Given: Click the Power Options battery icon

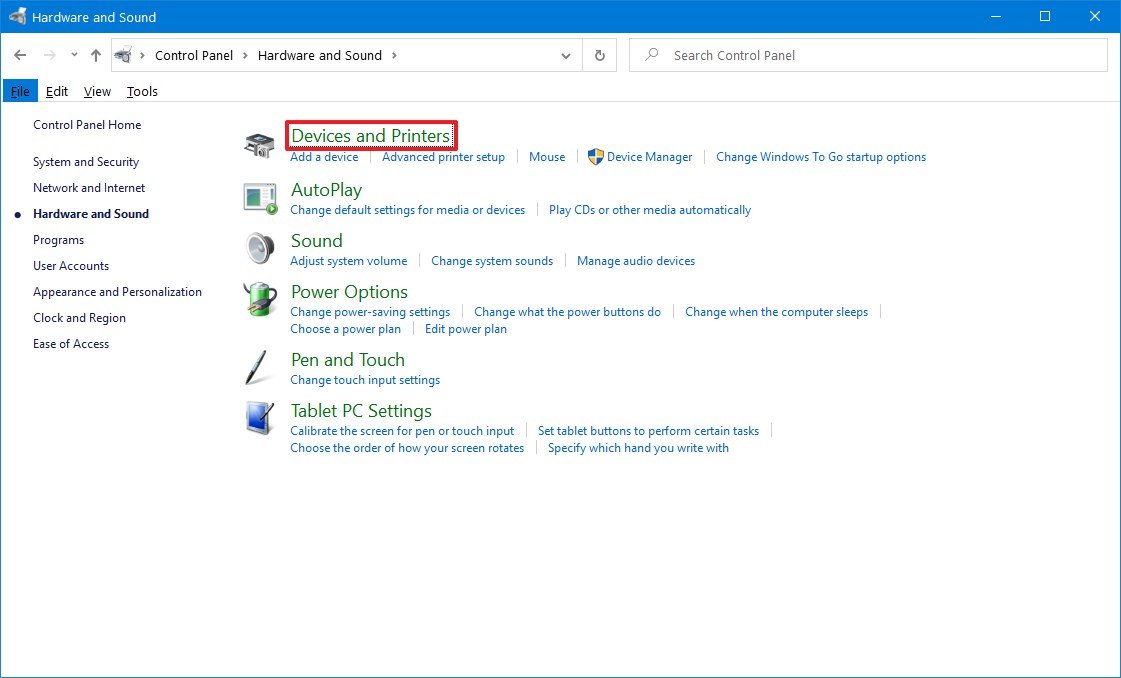Looking at the screenshot, I should point(259,298).
